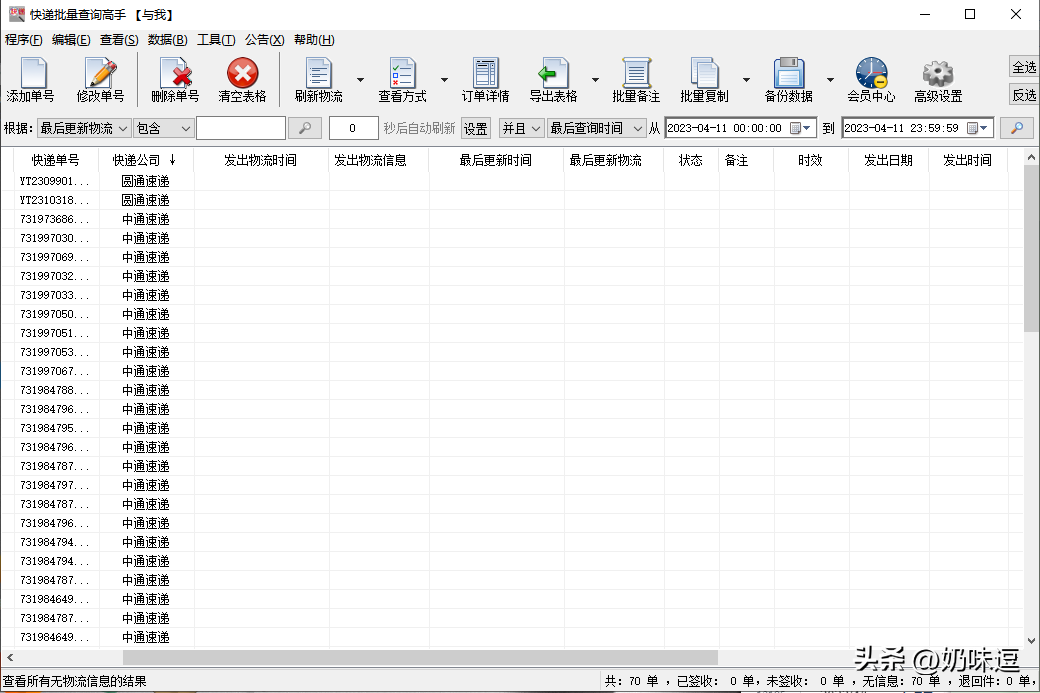Image resolution: width=1040 pixels, height=693 pixels.
Task: Open 高级设置 gear icon
Action: pyautogui.click(x=938, y=74)
